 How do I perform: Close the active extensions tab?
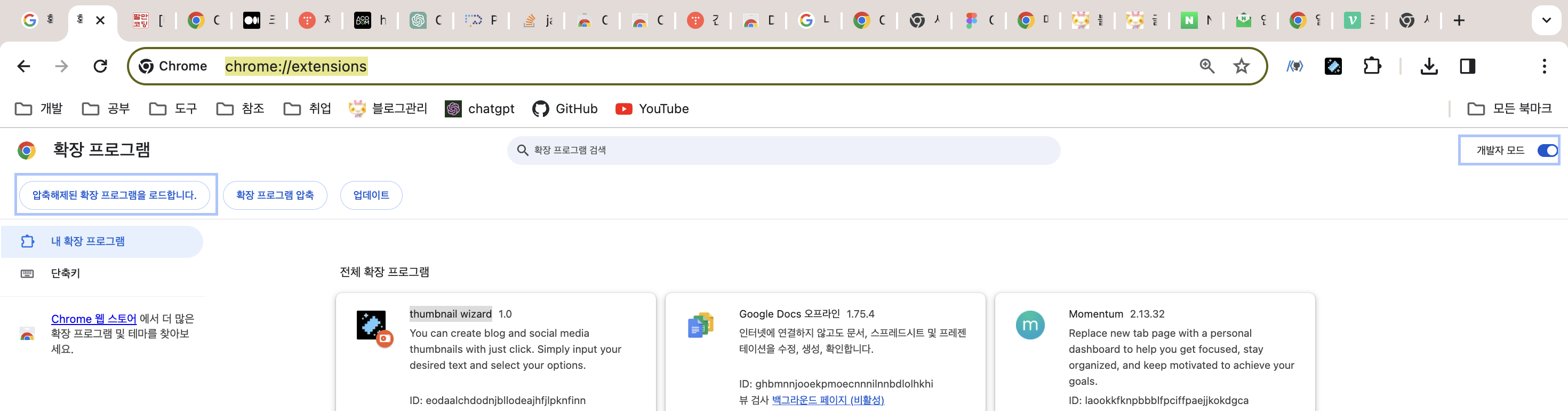(x=100, y=20)
